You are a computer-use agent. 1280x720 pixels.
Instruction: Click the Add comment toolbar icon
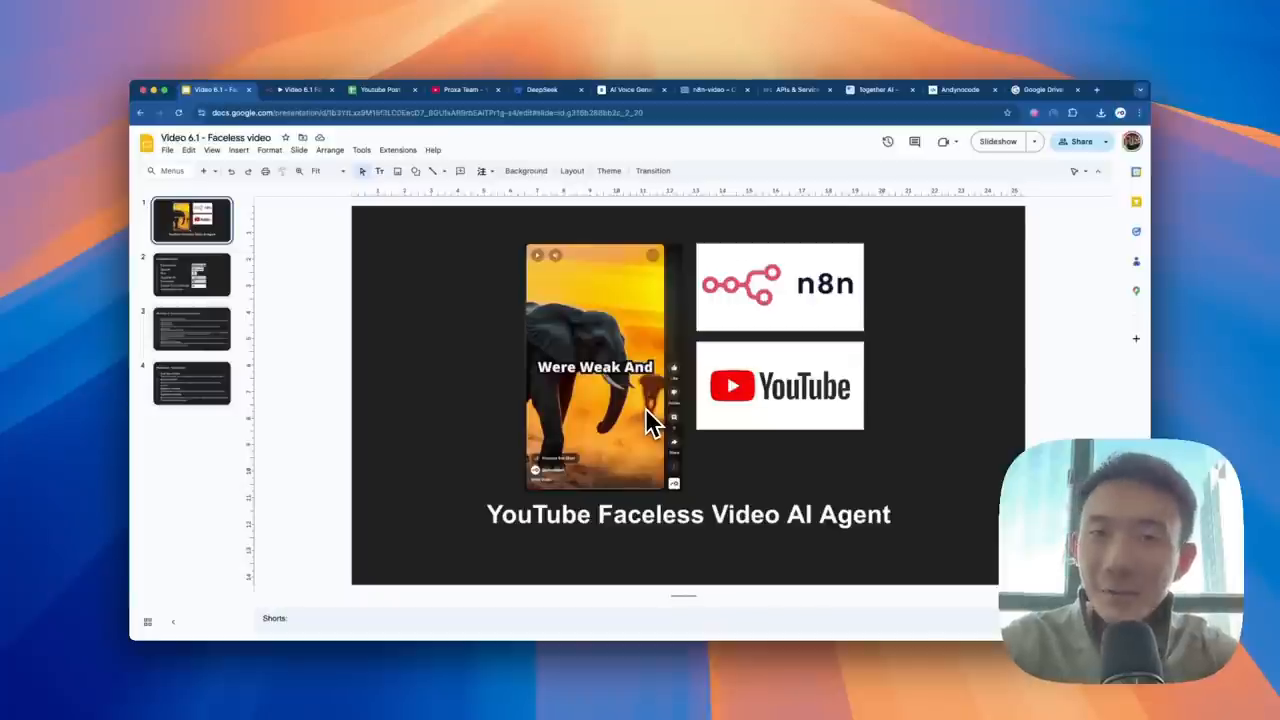[x=460, y=171]
